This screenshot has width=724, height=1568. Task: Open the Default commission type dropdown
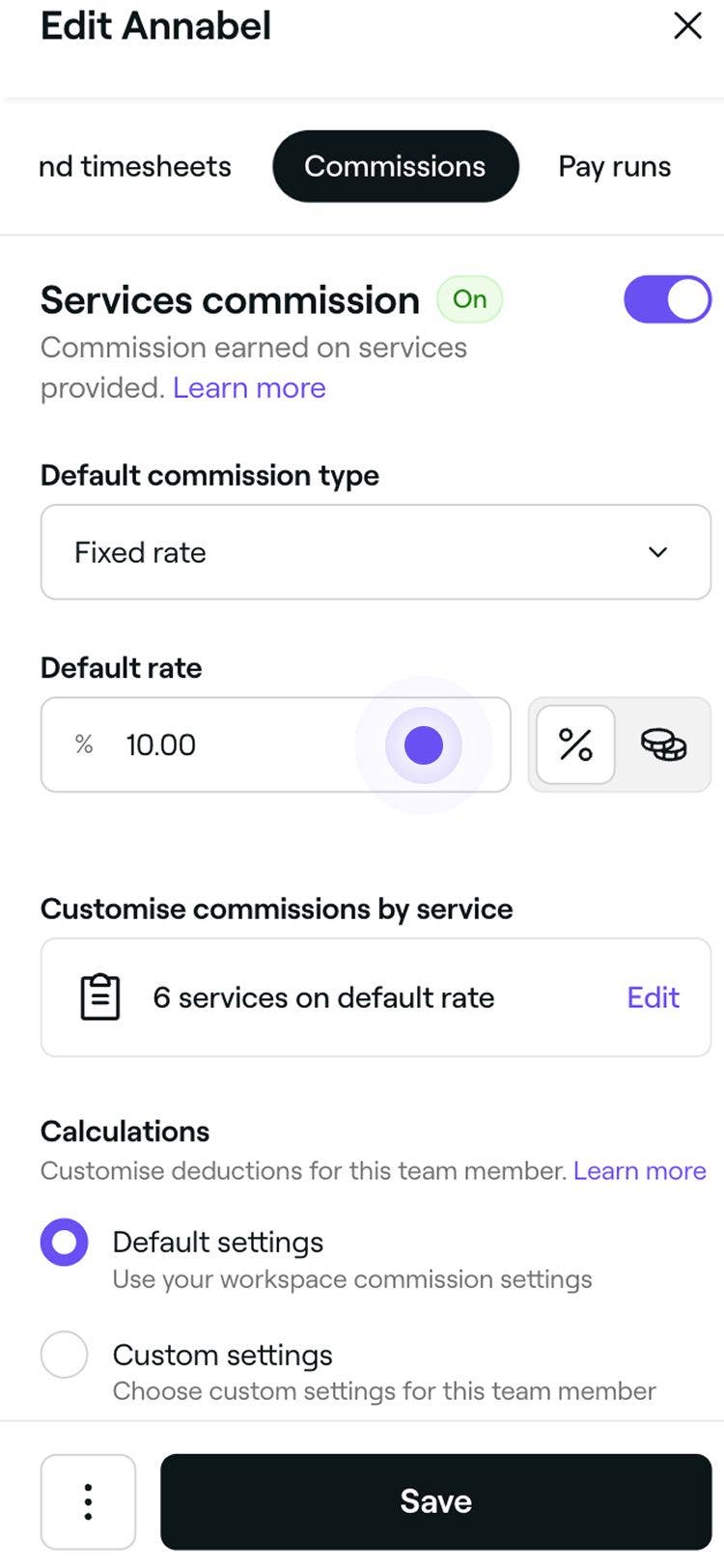point(376,552)
